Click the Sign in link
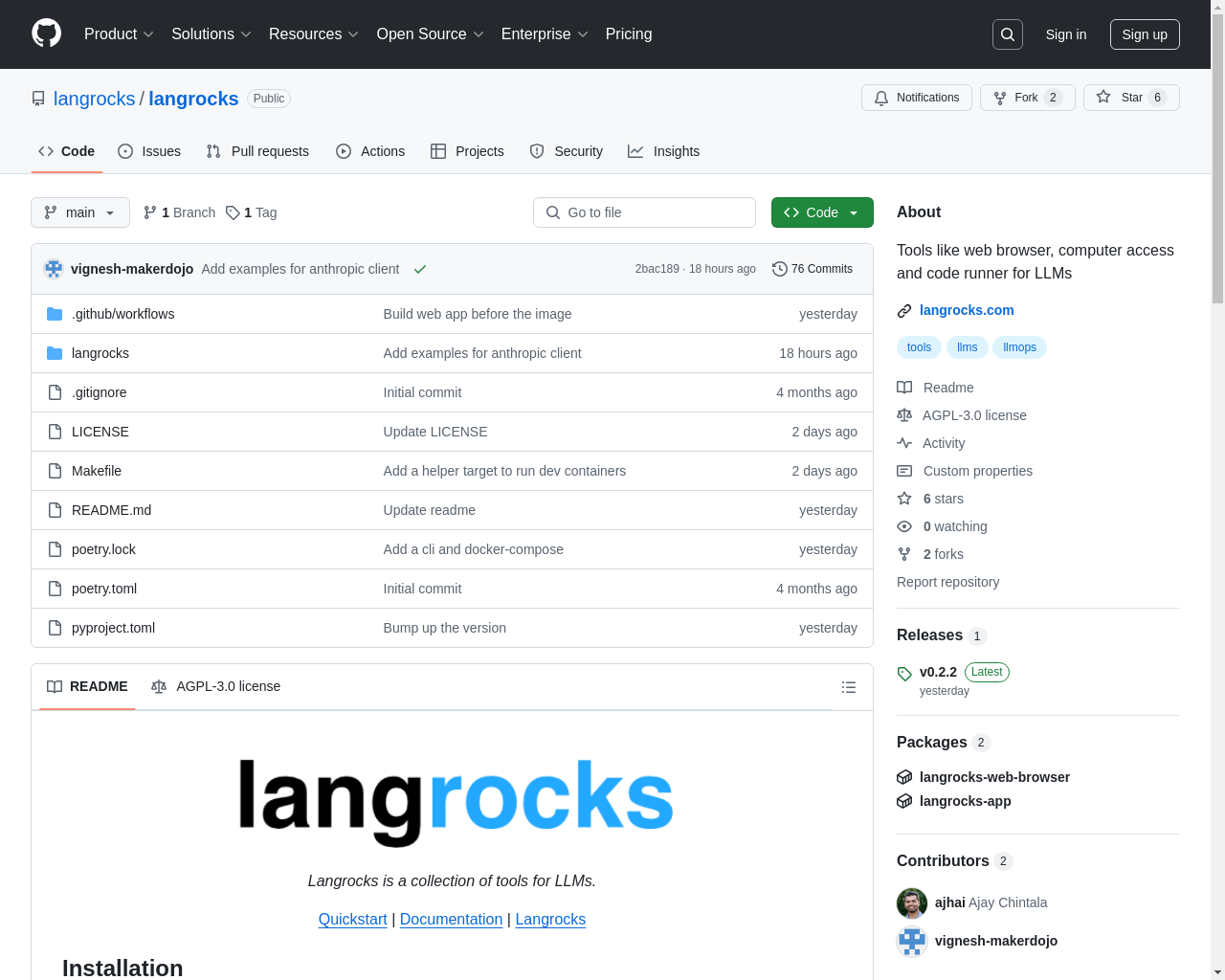1225x980 pixels. [1066, 34]
